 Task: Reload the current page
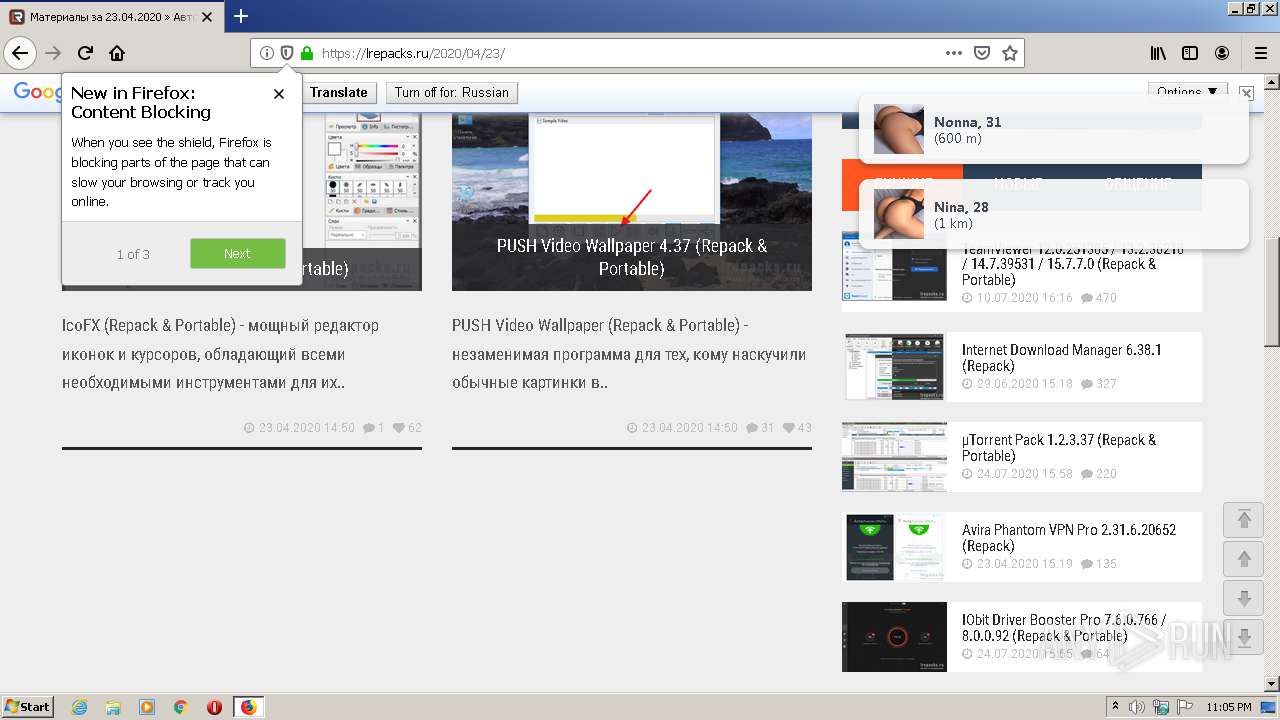click(x=86, y=53)
